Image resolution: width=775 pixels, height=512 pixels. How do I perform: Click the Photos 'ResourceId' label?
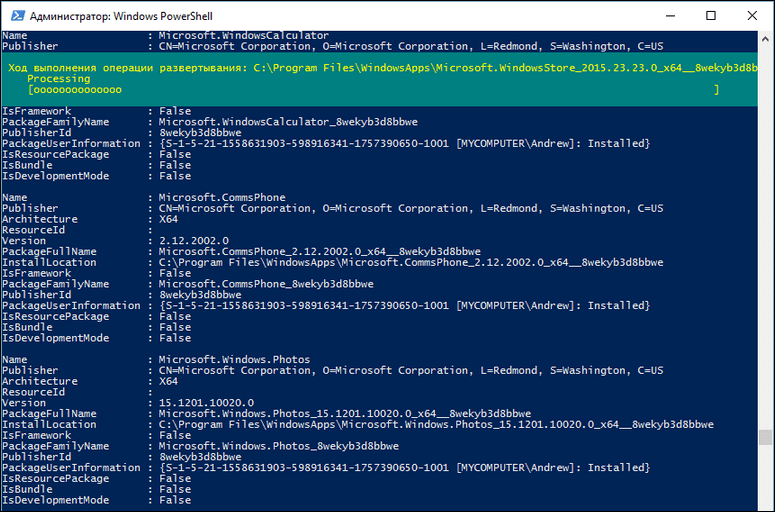(x=34, y=392)
